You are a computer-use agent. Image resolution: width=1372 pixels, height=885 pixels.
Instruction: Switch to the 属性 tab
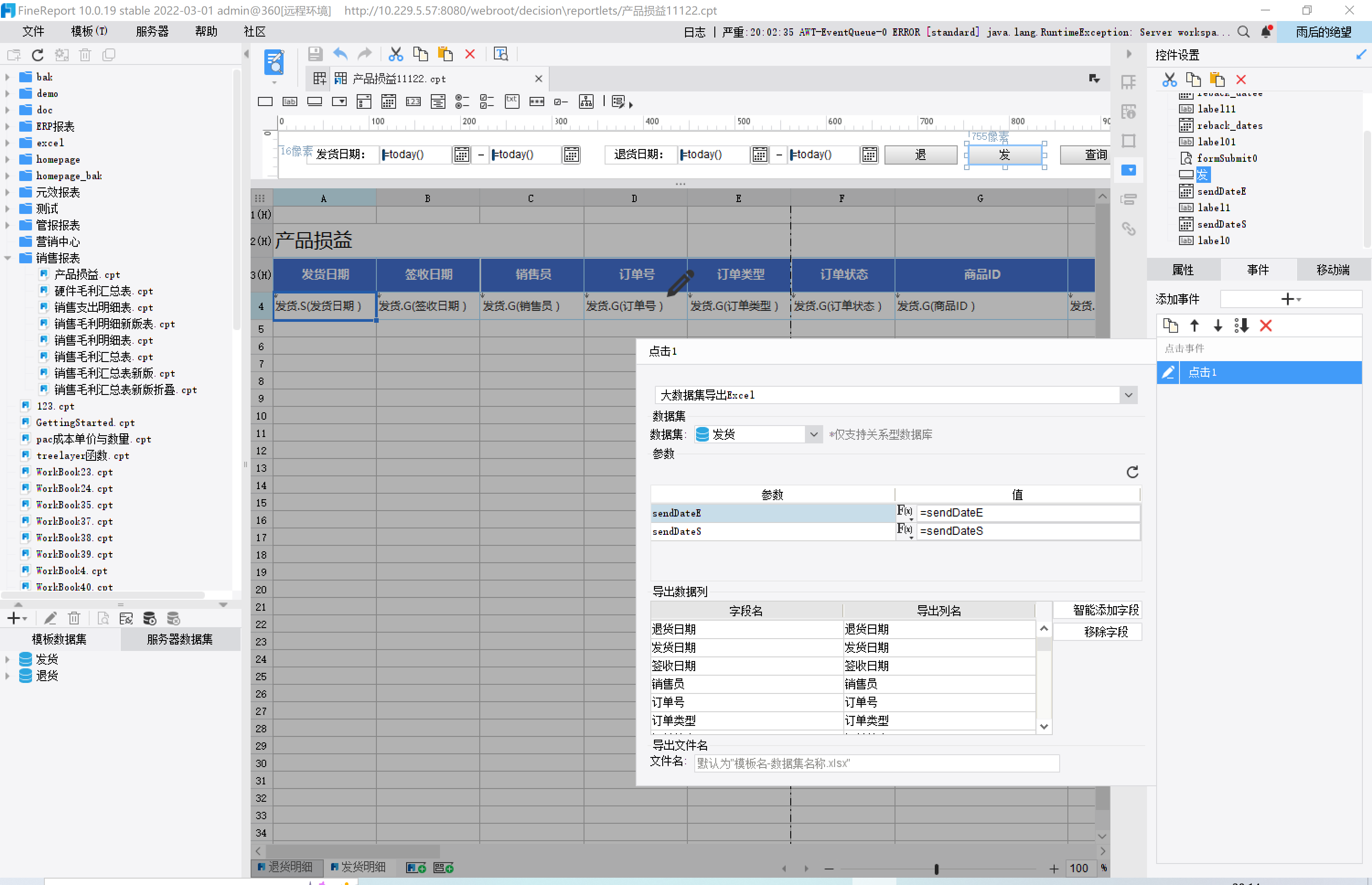(x=1183, y=270)
